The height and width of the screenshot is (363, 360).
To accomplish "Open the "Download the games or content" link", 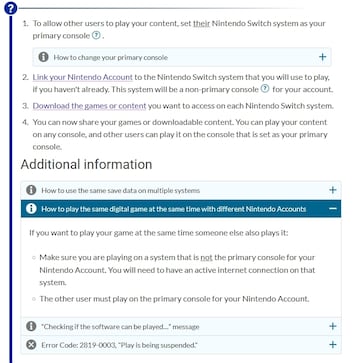I will tap(89, 106).
